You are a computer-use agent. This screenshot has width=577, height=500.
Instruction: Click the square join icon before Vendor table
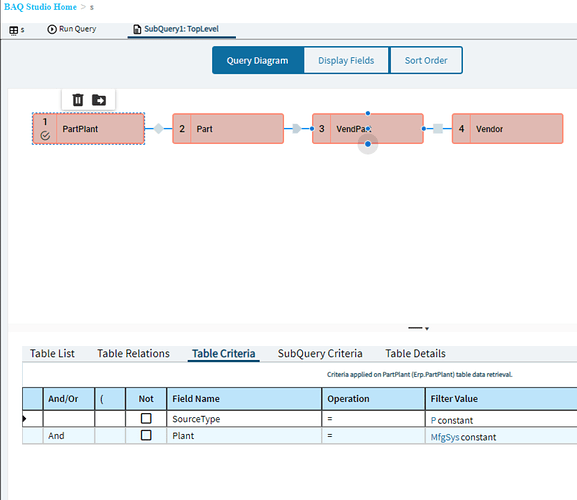click(438, 128)
